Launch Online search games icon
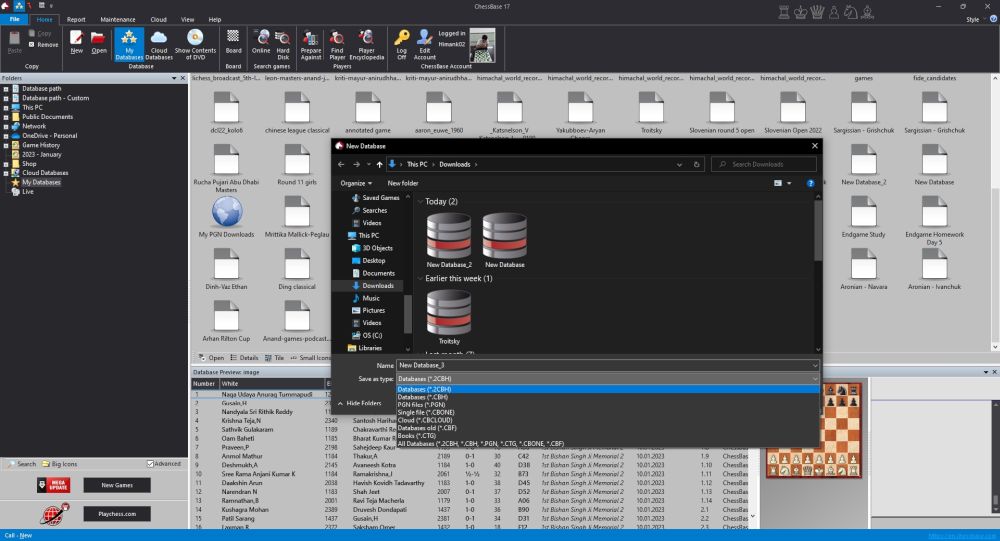This screenshot has width=1000, height=541. coord(261,43)
